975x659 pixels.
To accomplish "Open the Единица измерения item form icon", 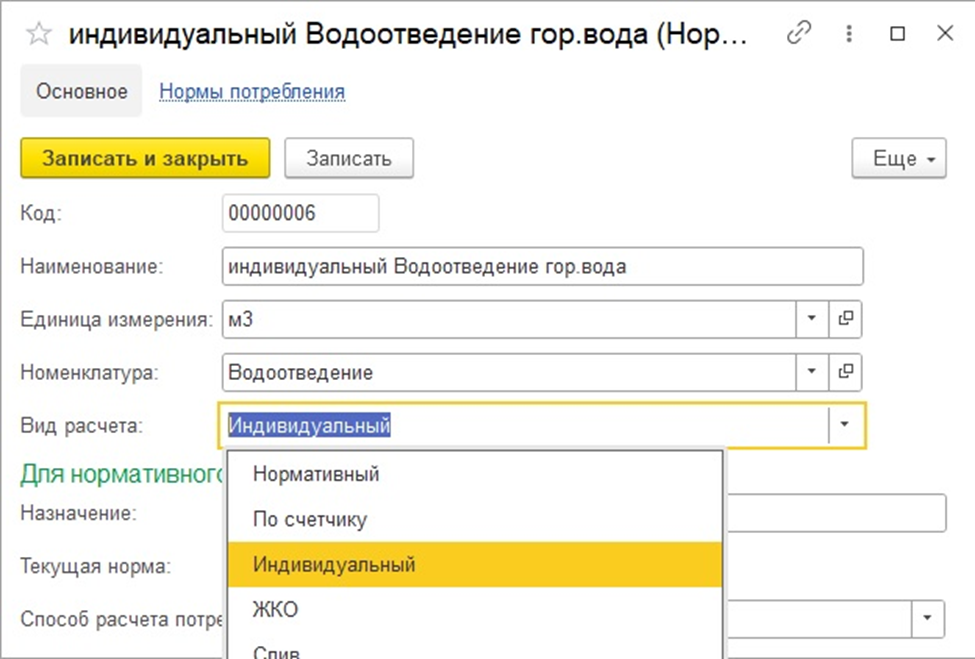I will (846, 318).
